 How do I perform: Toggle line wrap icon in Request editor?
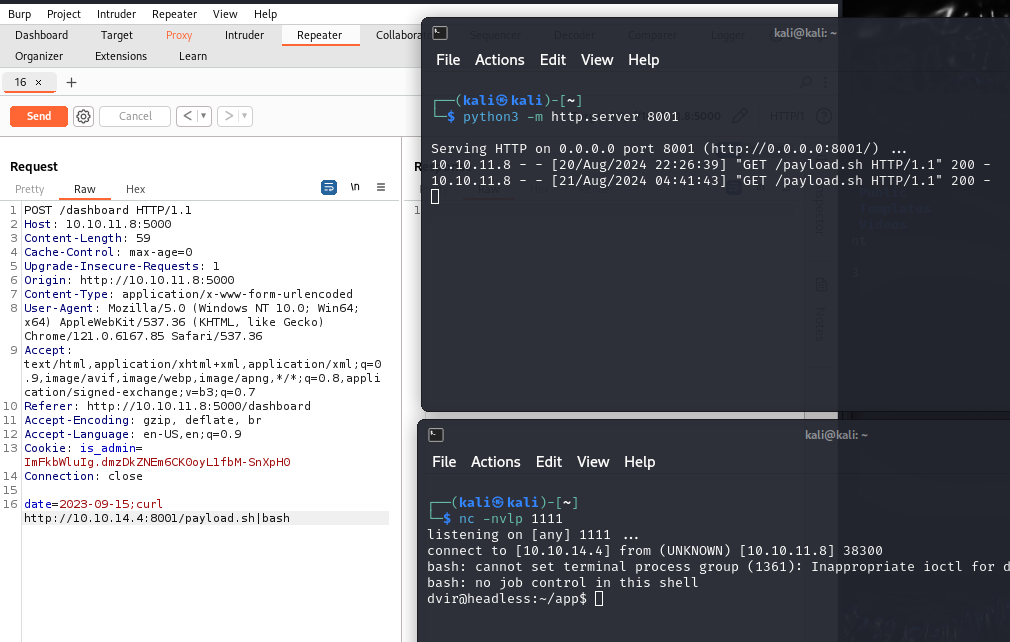(329, 187)
